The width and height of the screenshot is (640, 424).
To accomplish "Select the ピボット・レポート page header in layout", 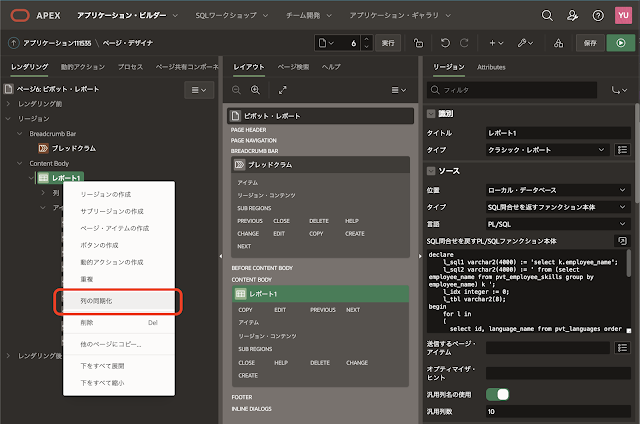I will pos(320,116).
